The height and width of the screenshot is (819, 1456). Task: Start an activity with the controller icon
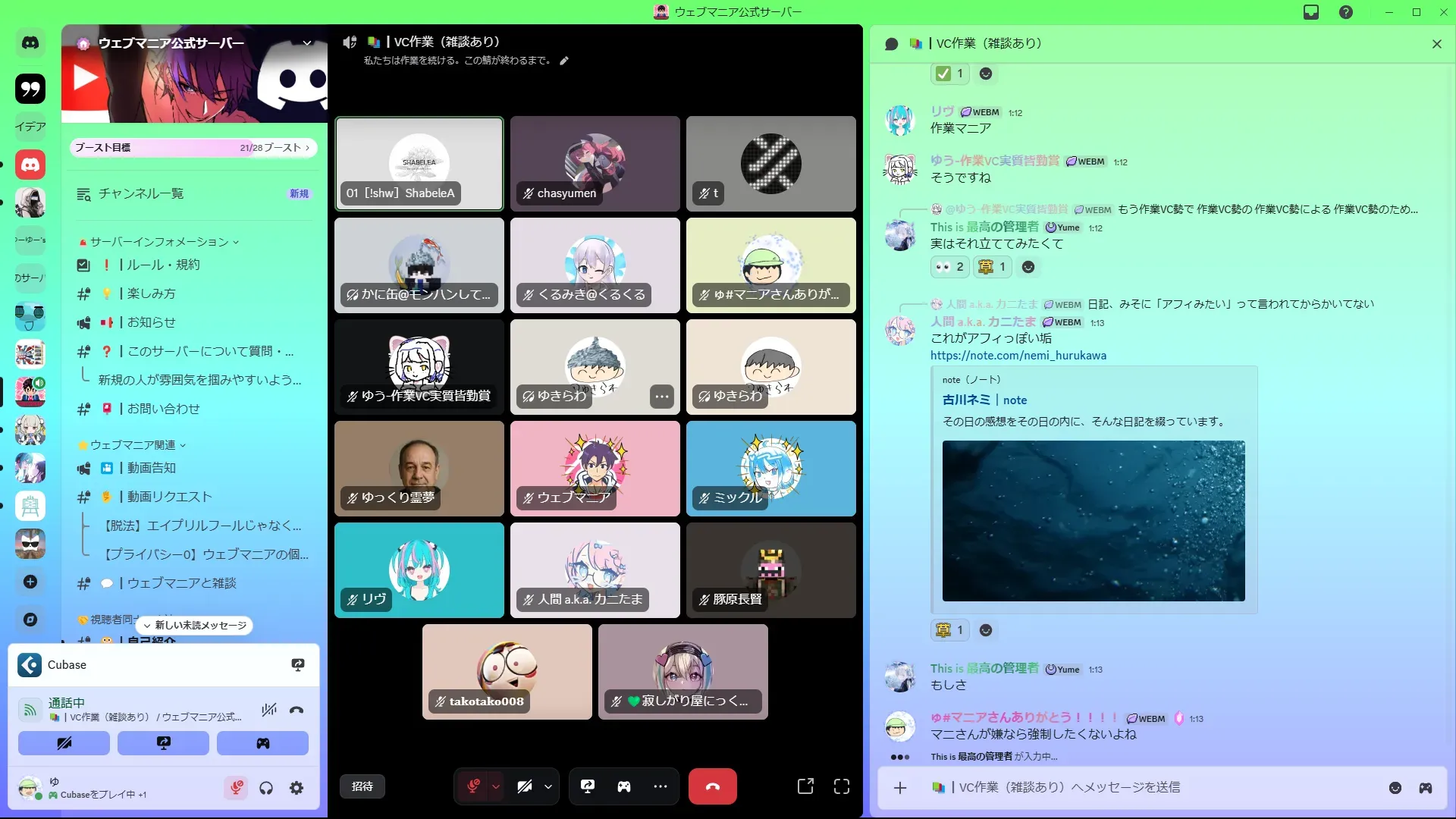[x=624, y=786]
